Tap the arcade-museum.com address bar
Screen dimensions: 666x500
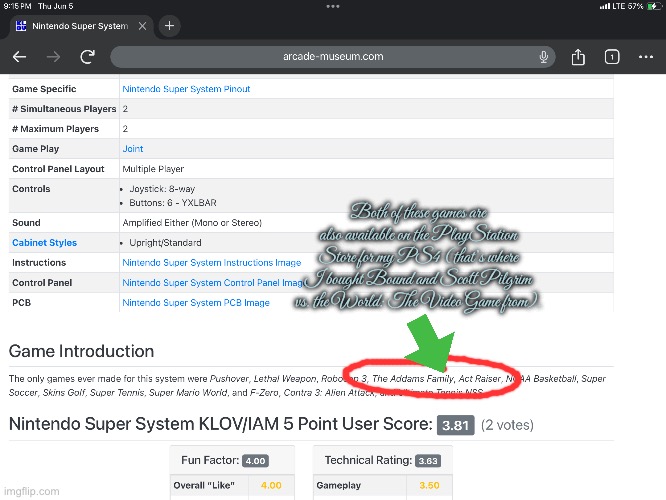pyautogui.click(x=333, y=56)
